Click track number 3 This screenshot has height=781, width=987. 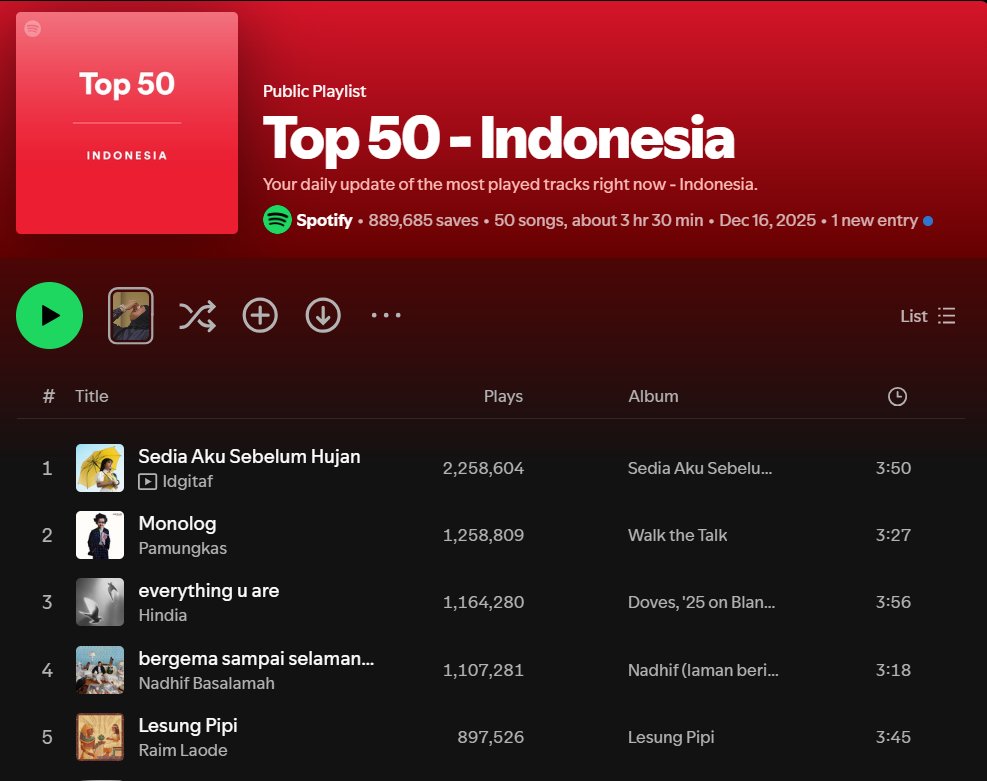coord(47,602)
